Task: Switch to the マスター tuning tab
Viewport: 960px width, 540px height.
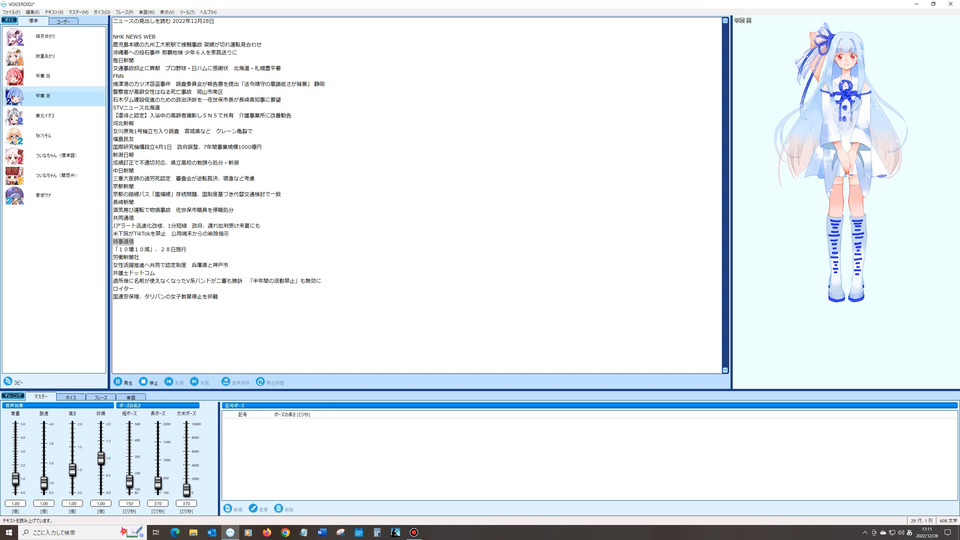Action: click(x=40, y=397)
